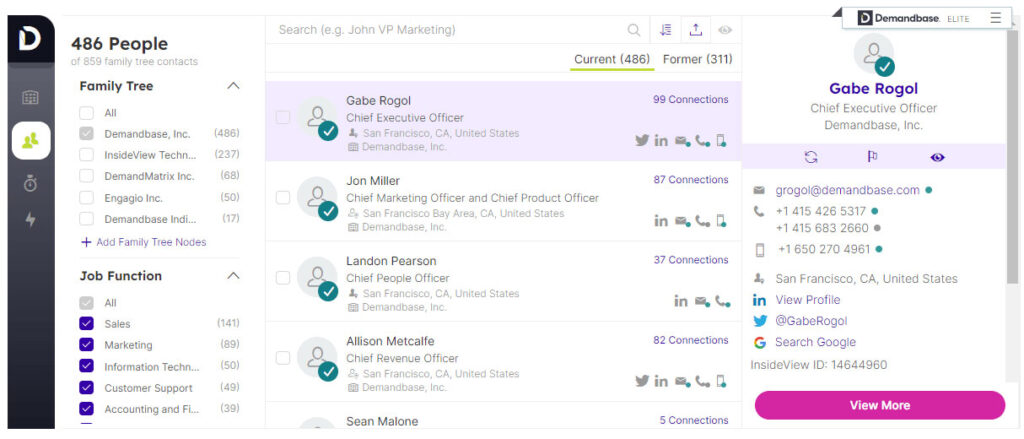Viewport: 1024px width, 439px height.
Task: Collapse the Family Tree section
Action: click(234, 86)
